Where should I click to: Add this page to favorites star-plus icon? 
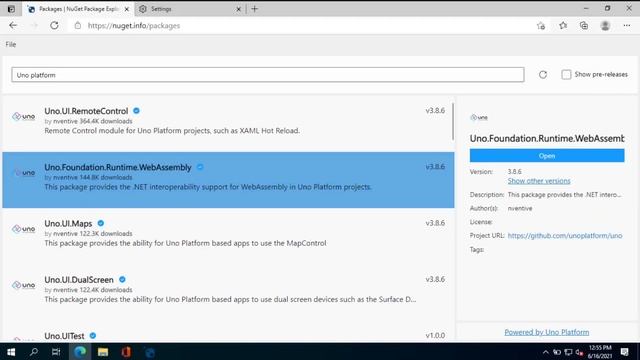click(x=541, y=26)
